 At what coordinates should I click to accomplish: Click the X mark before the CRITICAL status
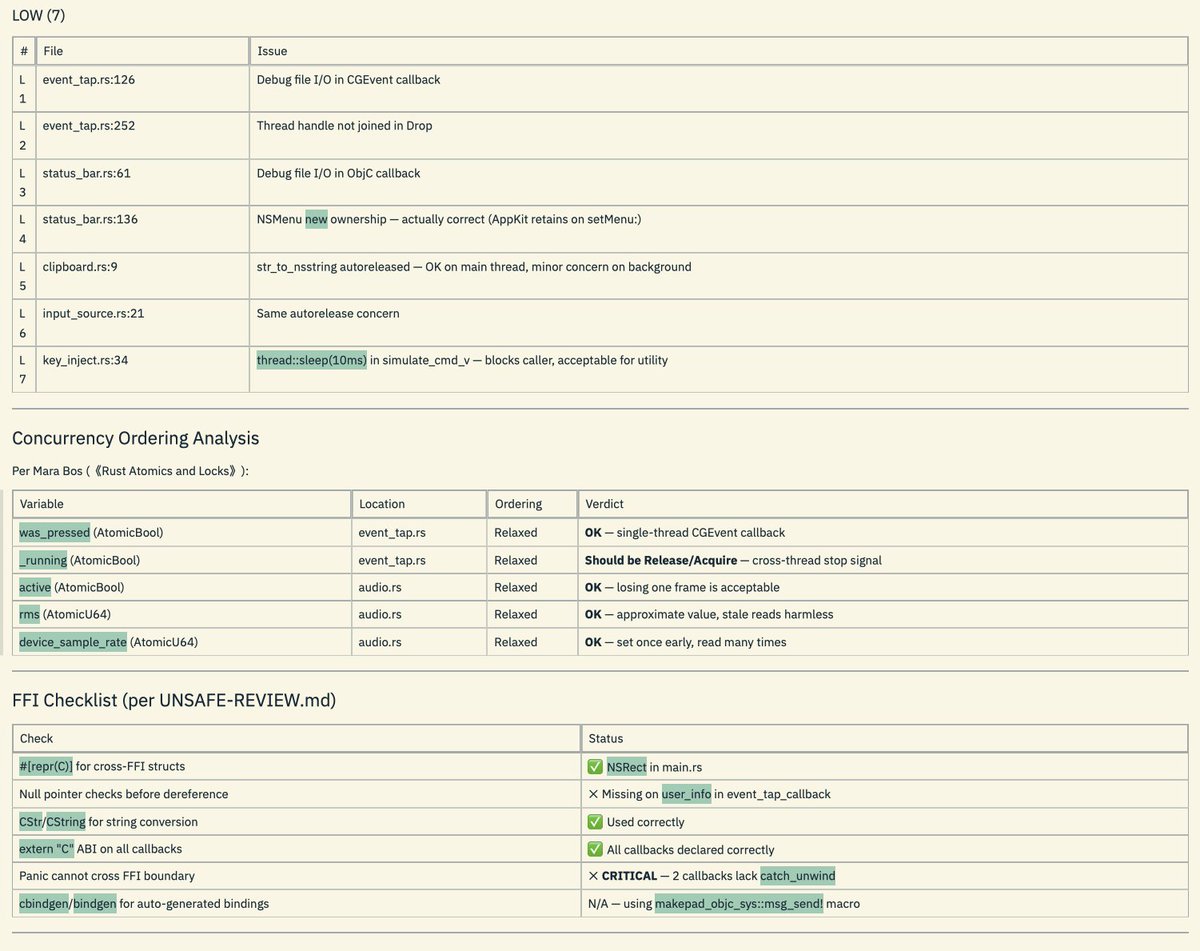[x=593, y=876]
